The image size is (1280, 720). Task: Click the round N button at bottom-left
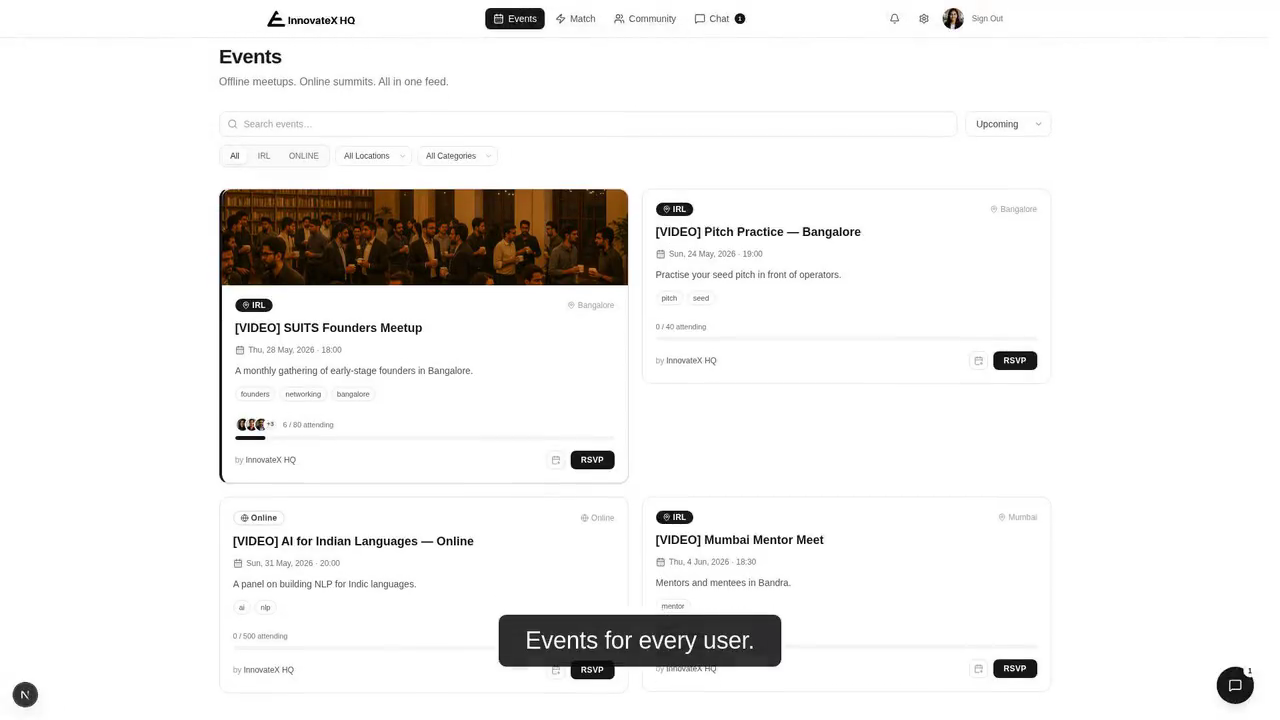[x=25, y=694]
